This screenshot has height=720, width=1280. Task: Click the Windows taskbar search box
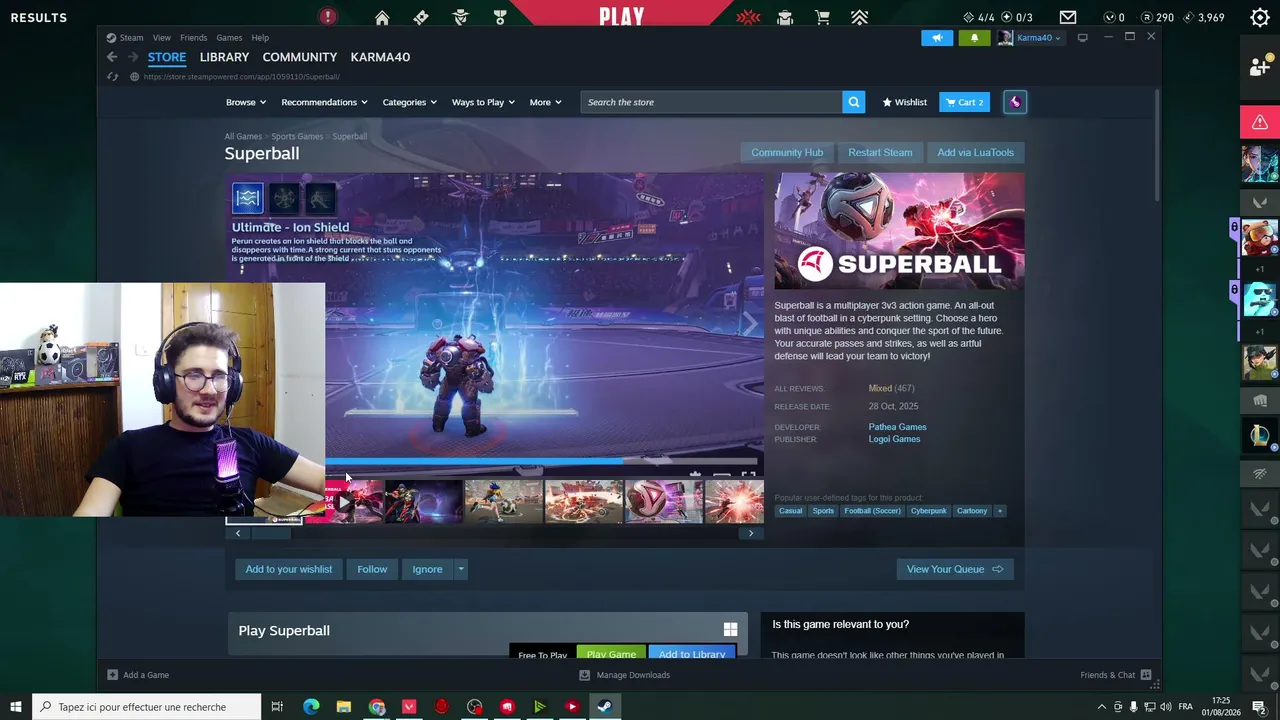point(146,707)
